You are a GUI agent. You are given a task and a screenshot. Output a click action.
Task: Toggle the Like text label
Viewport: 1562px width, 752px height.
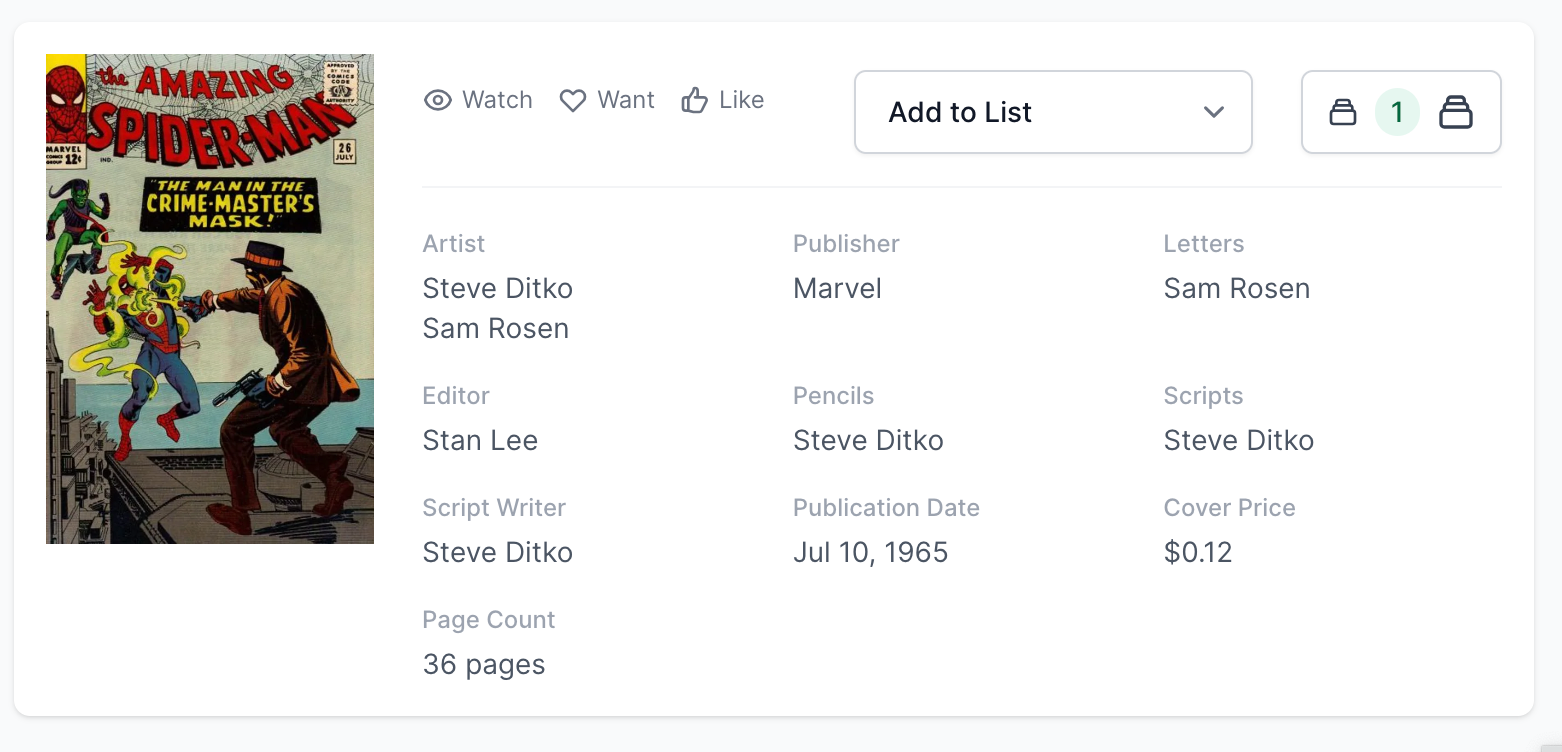[x=741, y=100]
